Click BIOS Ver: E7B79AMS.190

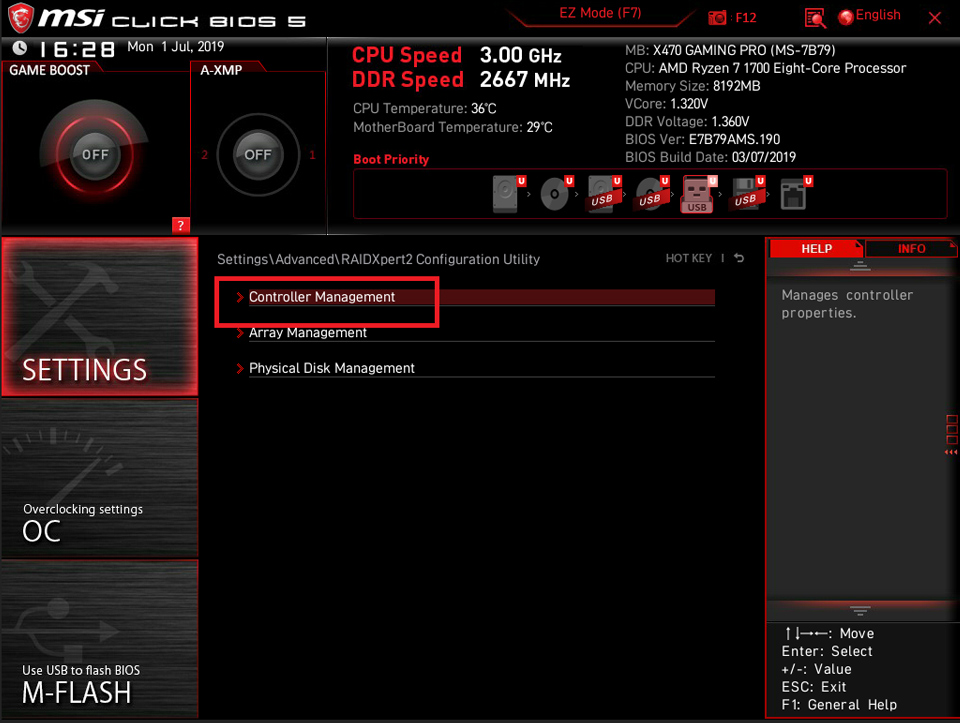tap(702, 139)
